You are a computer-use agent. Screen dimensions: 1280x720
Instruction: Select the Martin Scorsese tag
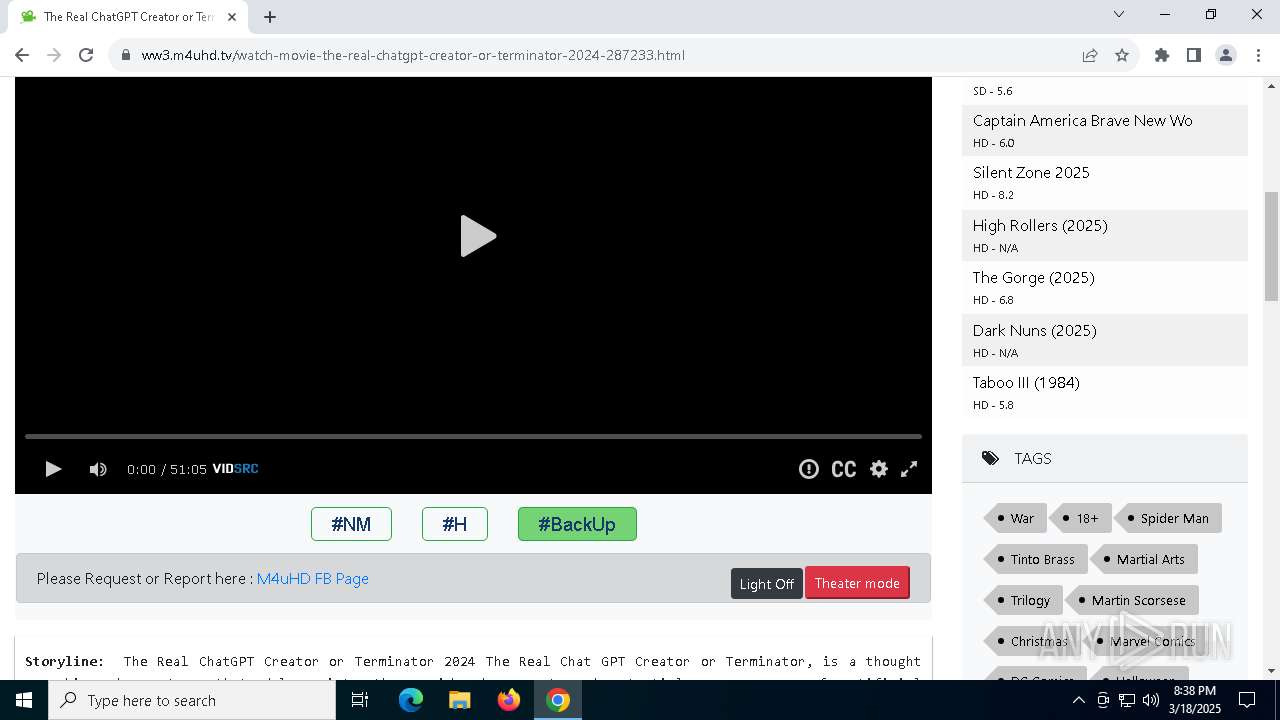click(1131, 600)
